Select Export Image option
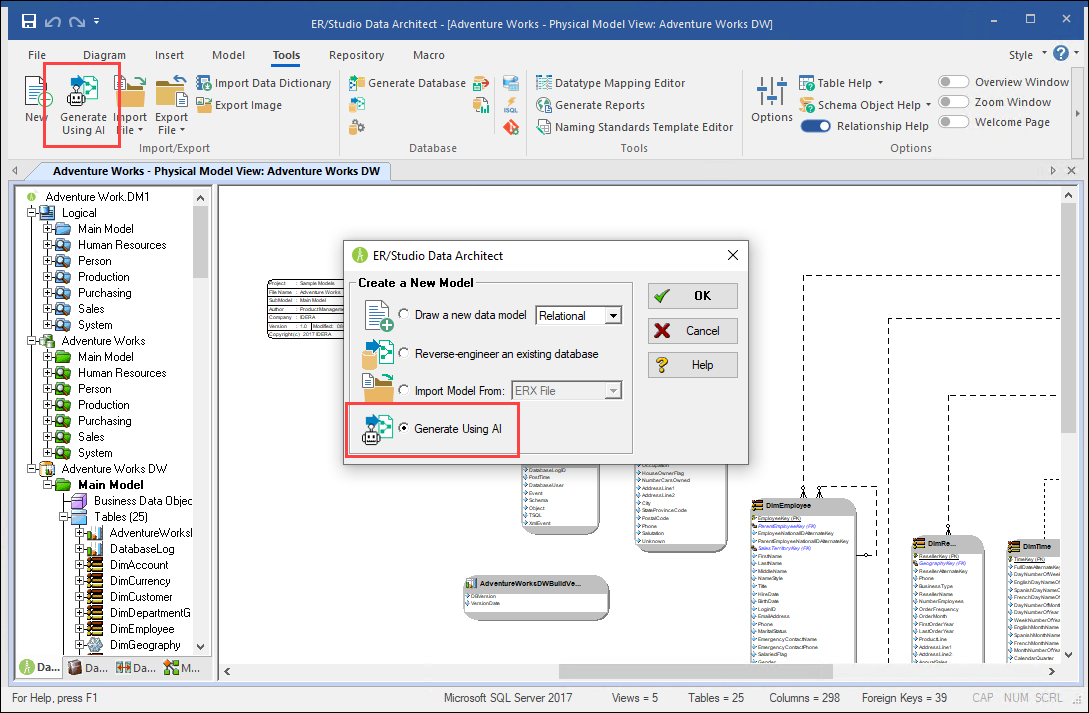 point(239,105)
